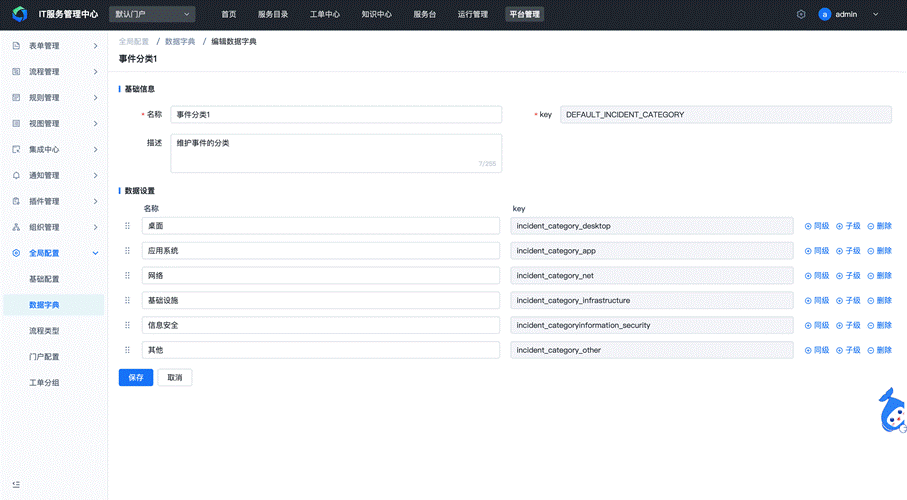This screenshot has width=907, height=500.
Task: Grab the drag handle for 桌面 row
Action: pos(127,226)
